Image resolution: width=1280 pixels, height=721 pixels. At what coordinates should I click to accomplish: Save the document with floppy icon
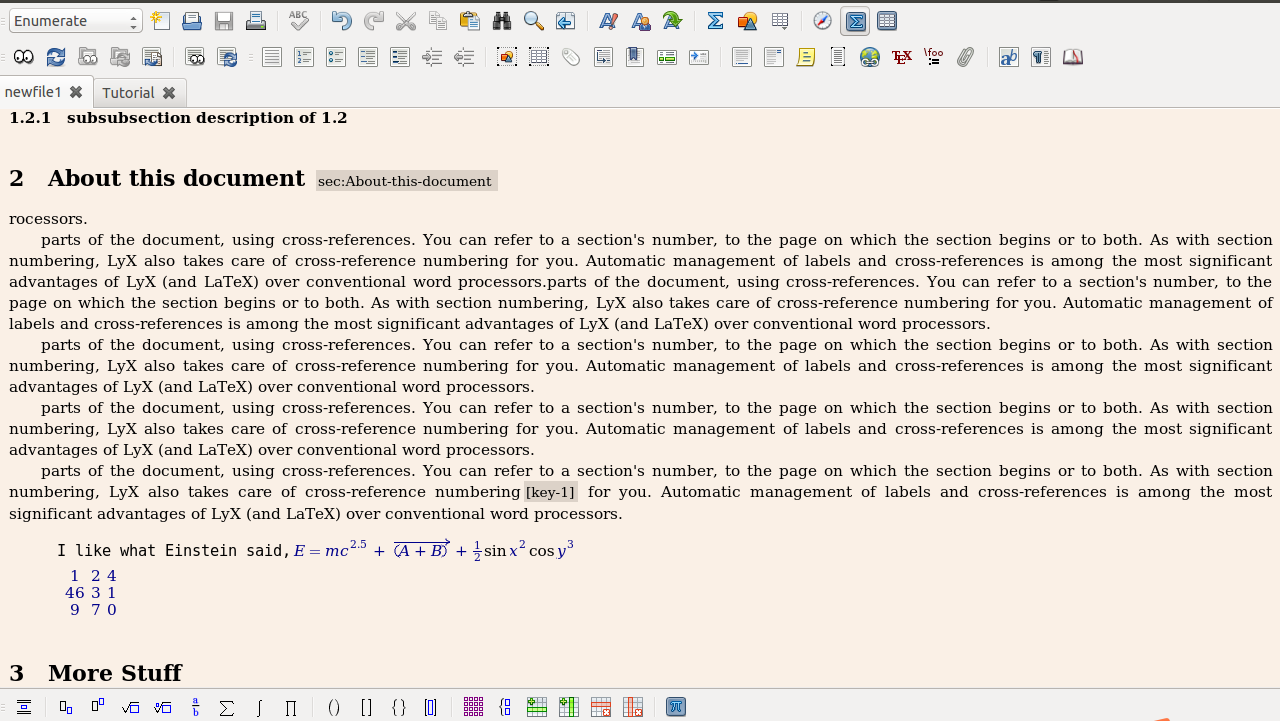224,21
